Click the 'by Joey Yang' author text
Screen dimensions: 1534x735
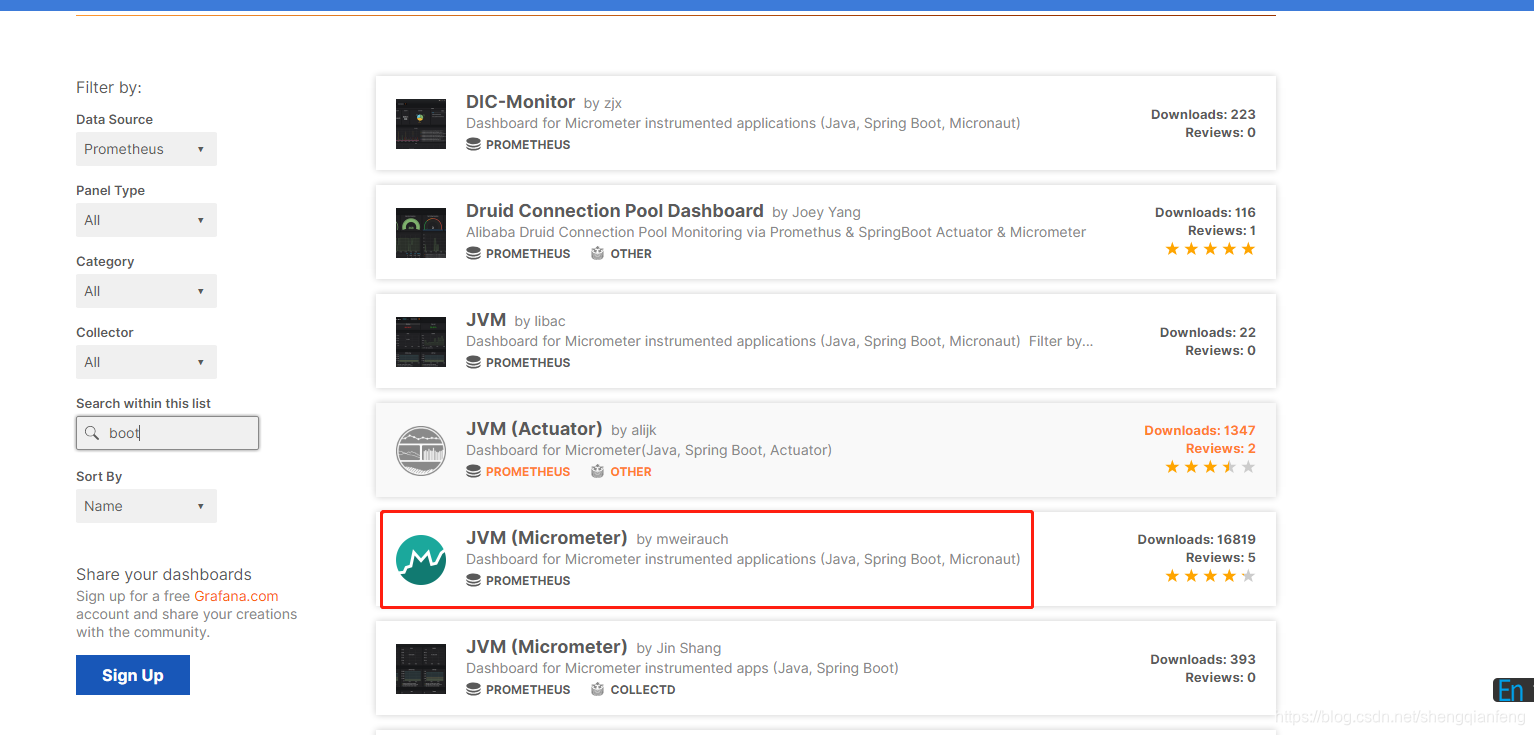816,212
